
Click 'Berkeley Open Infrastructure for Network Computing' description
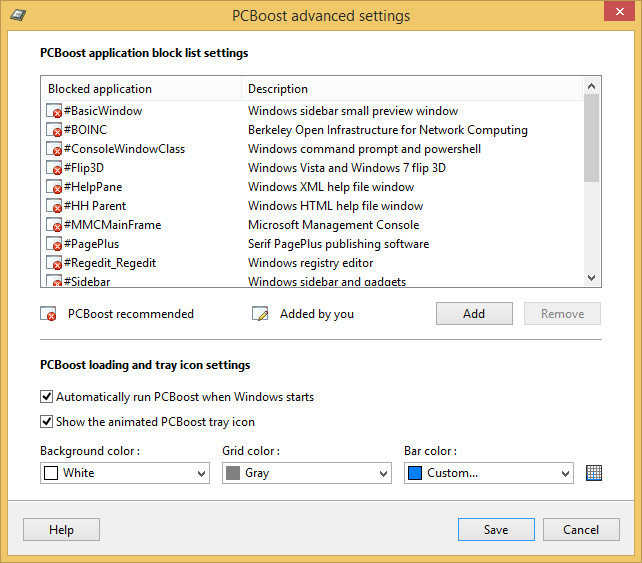(388, 130)
